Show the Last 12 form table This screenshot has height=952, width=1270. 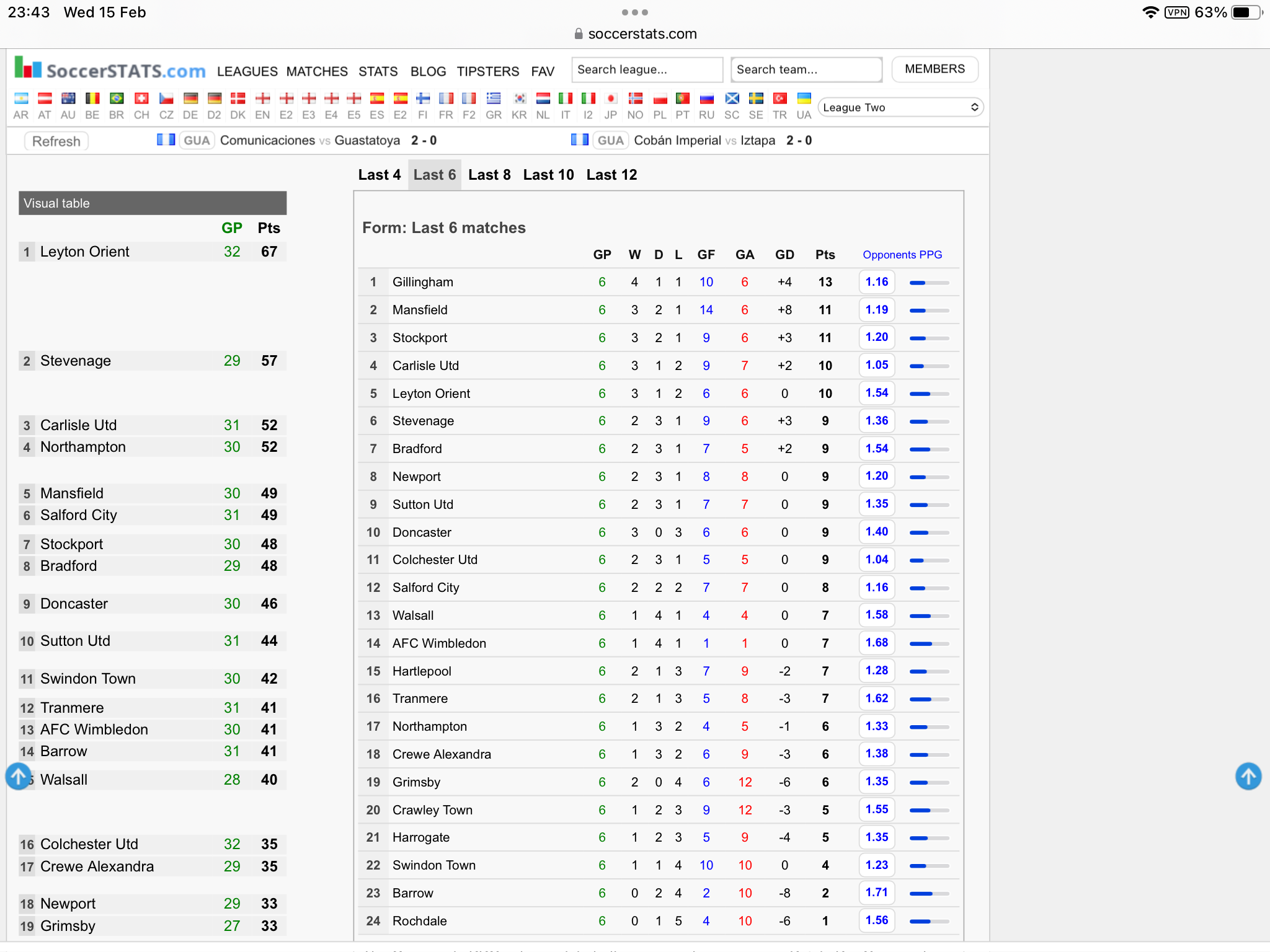pyautogui.click(x=612, y=175)
